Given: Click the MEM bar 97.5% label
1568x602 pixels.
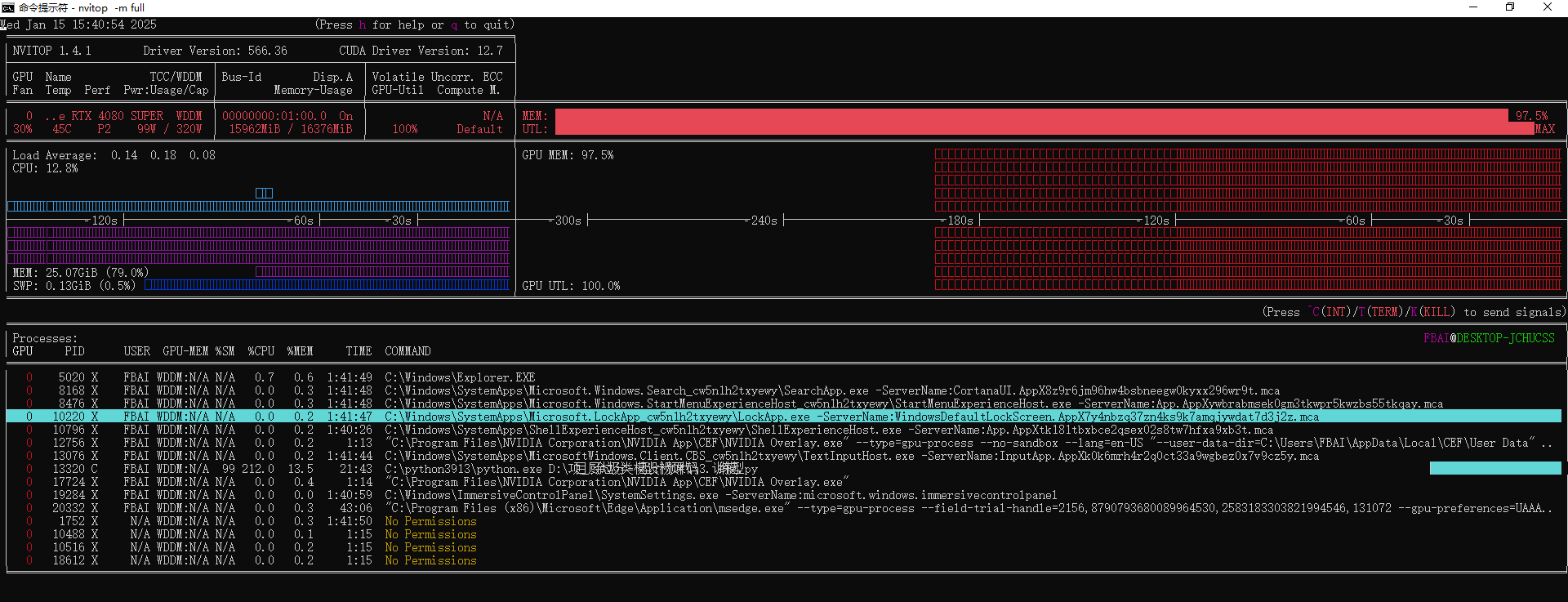Looking at the screenshot, I should click(x=1531, y=116).
